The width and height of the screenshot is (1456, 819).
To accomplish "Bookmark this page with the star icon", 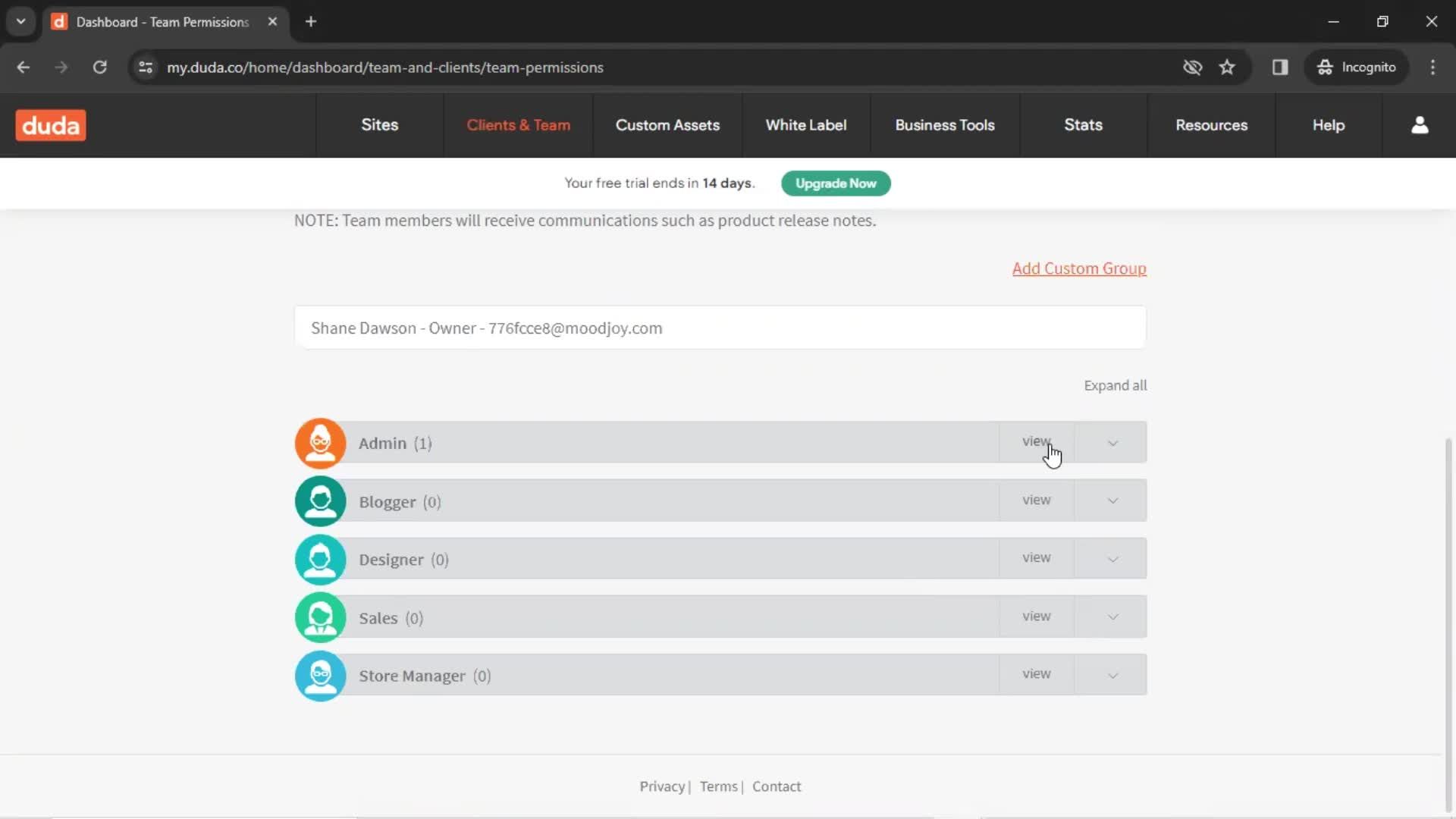I will click(x=1227, y=67).
